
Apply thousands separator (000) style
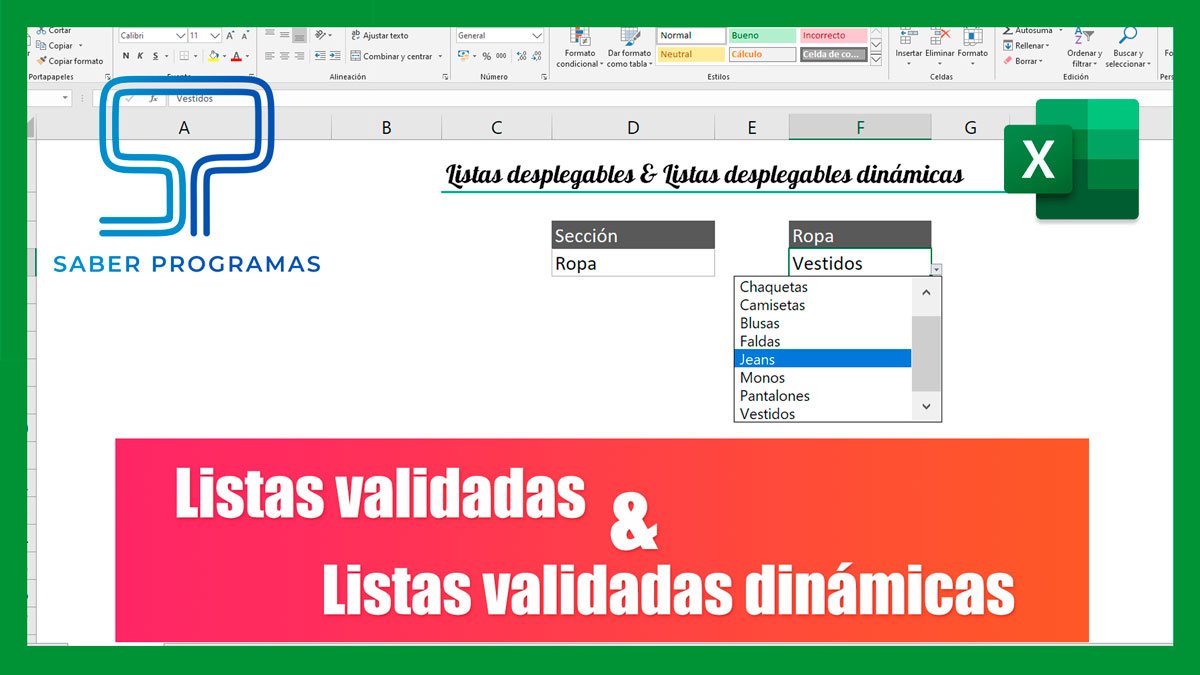(500, 56)
